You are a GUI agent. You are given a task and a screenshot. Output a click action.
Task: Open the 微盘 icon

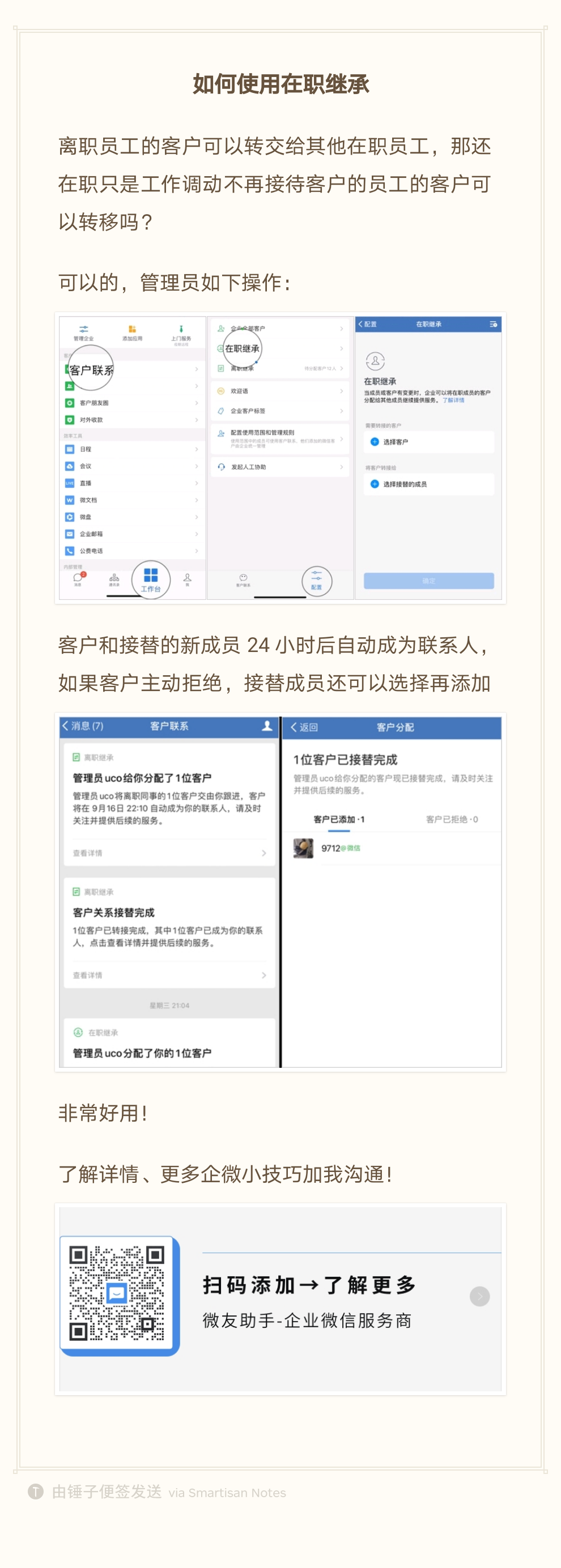pyautogui.click(x=70, y=517)
